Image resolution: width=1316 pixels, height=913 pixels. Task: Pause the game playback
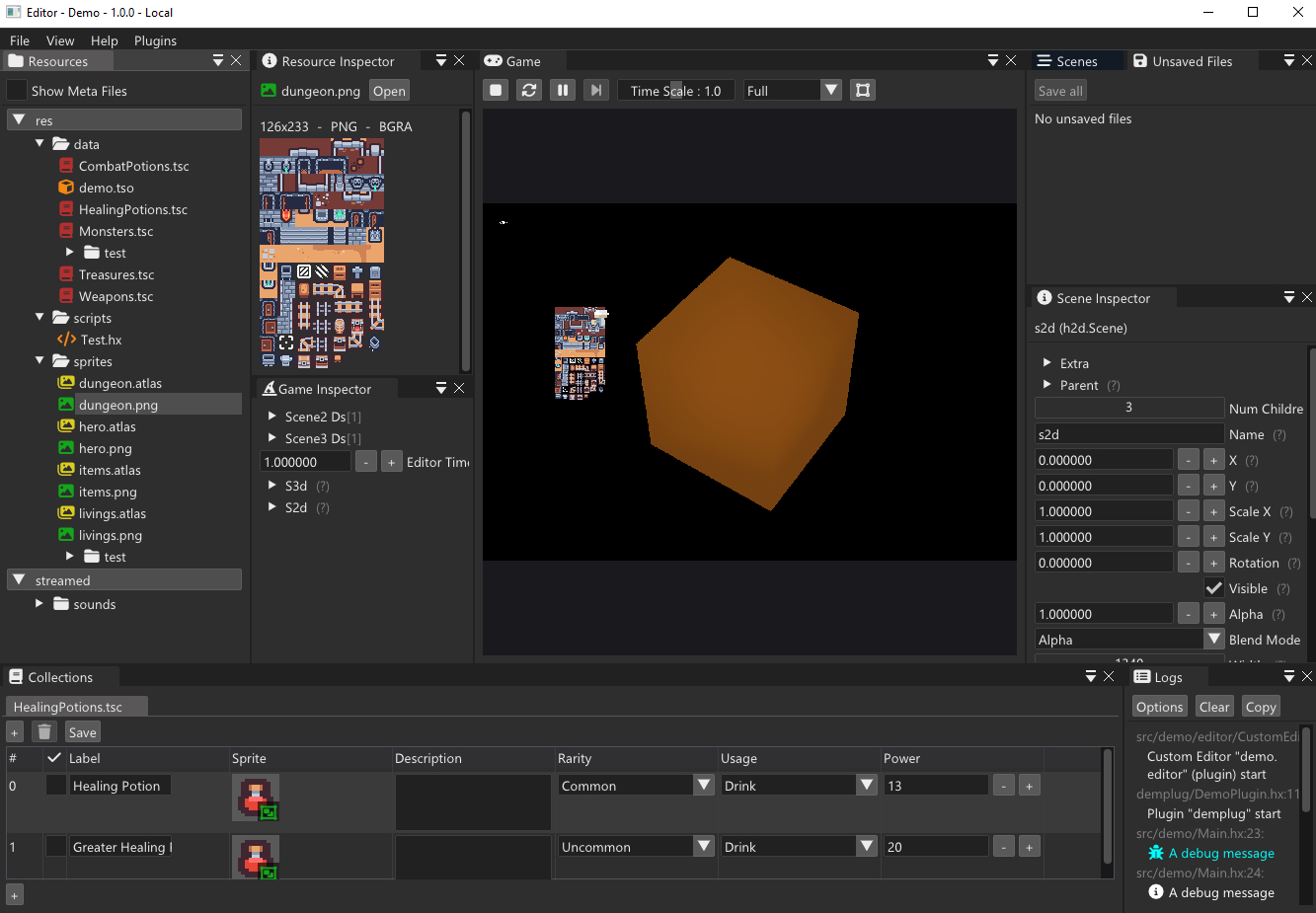563,91
